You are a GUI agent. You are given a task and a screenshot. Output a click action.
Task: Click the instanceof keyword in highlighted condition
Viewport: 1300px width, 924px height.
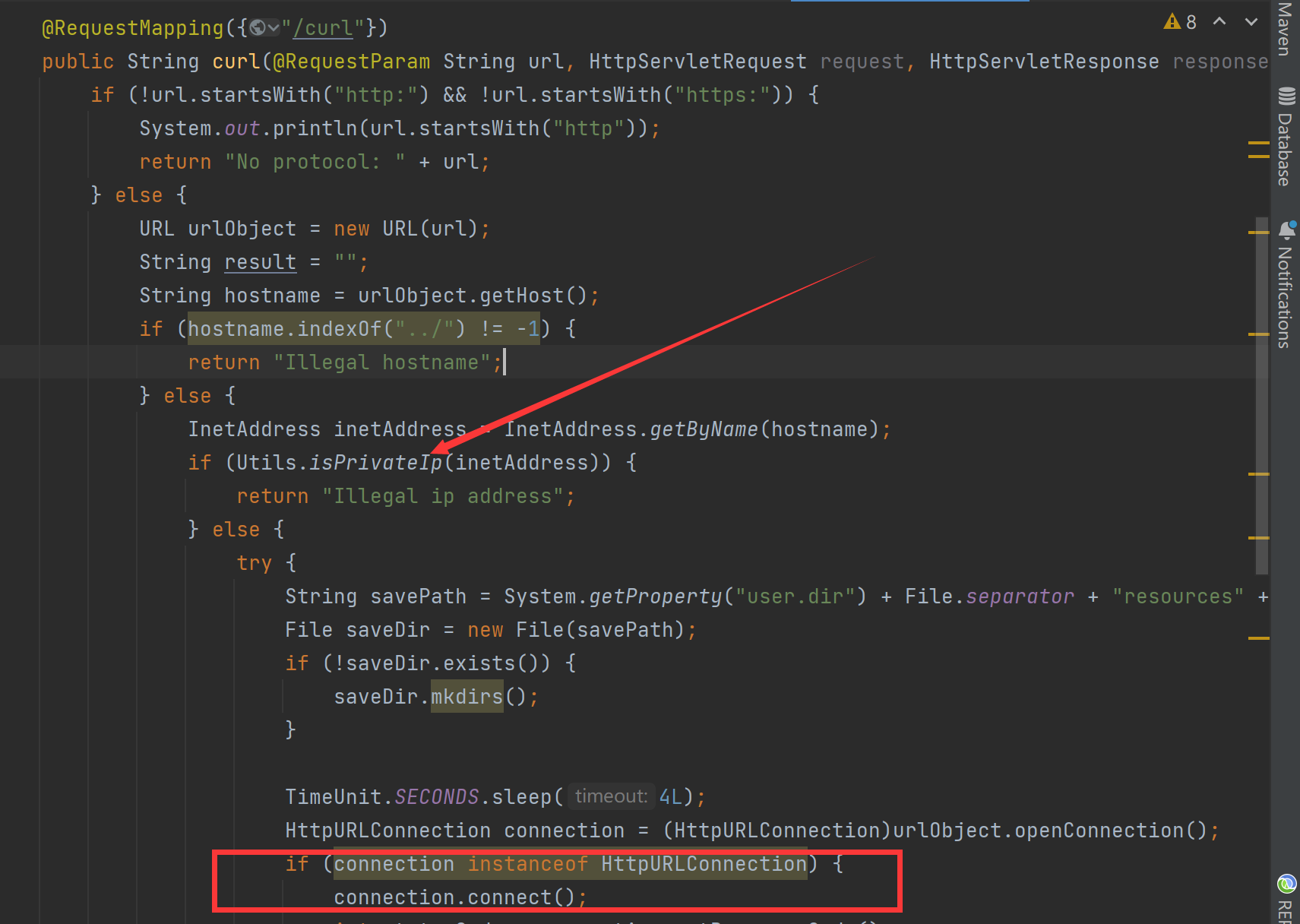[527, 864]
